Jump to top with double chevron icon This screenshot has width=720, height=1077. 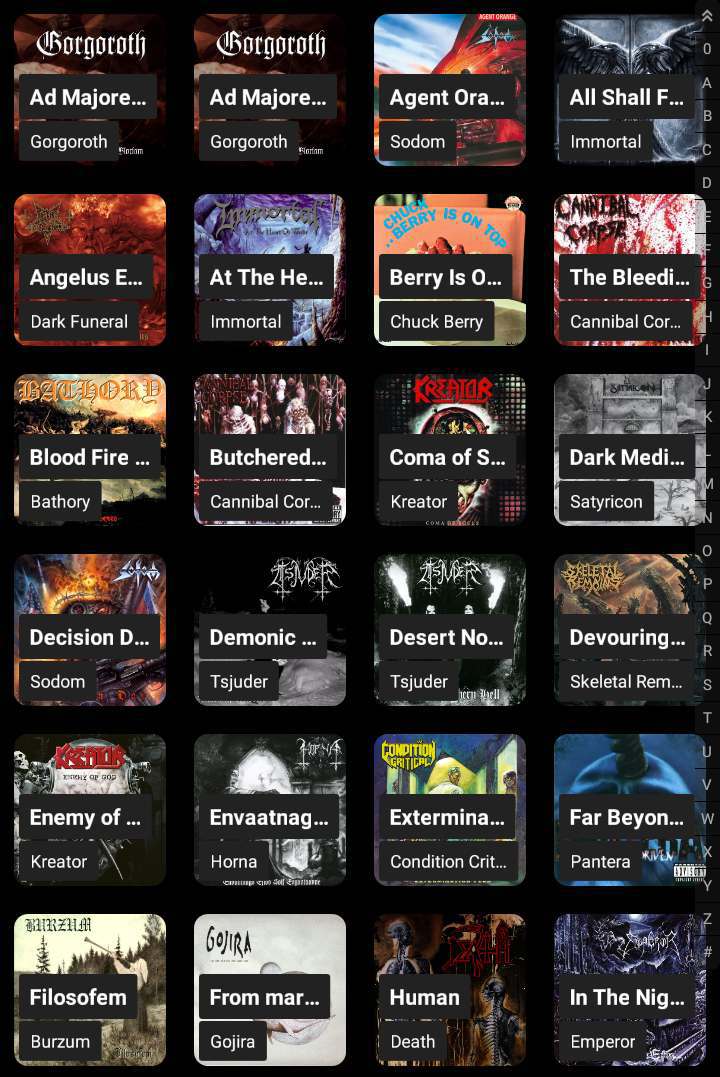point(707,16)
